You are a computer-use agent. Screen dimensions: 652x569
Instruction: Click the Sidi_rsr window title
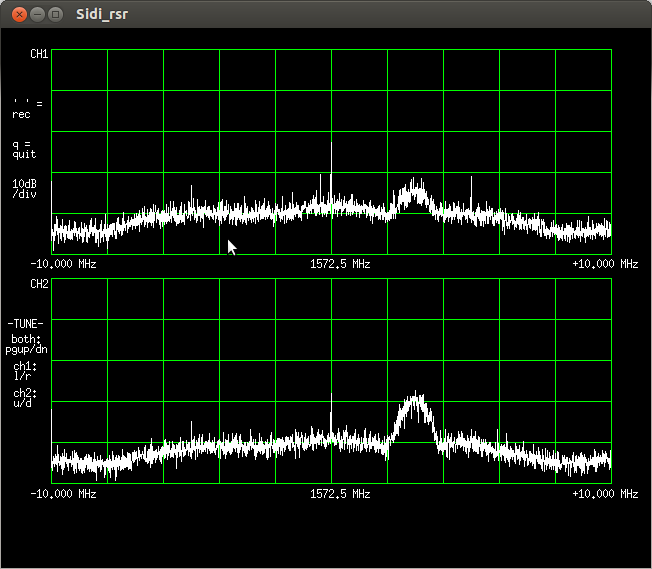(x=102, y=14)
